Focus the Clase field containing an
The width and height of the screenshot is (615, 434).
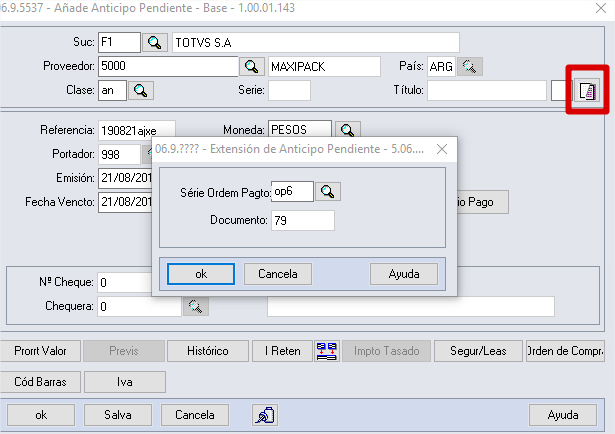tap(113, 91)
